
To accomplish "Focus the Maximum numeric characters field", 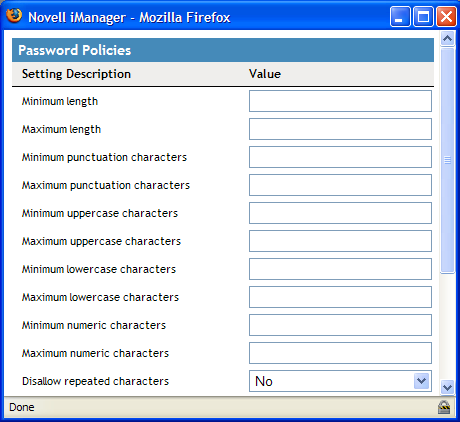I will click(x=340, y=353).
